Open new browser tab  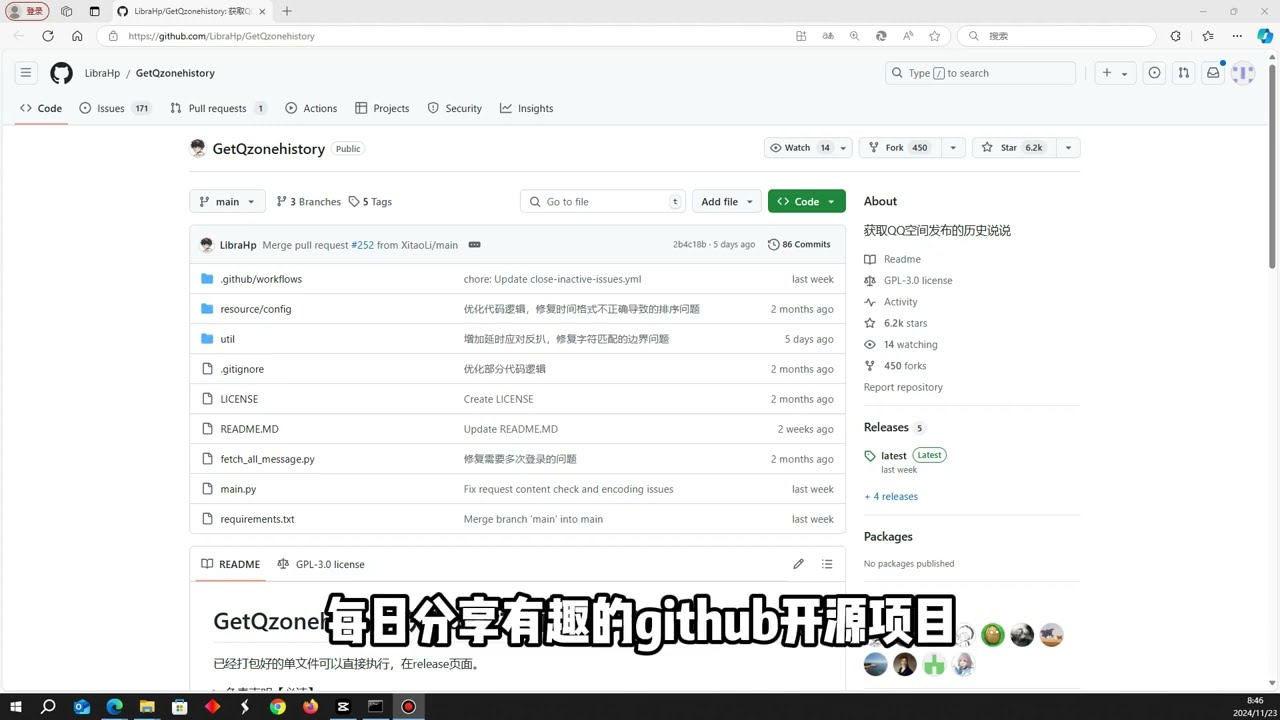(287, 11)
